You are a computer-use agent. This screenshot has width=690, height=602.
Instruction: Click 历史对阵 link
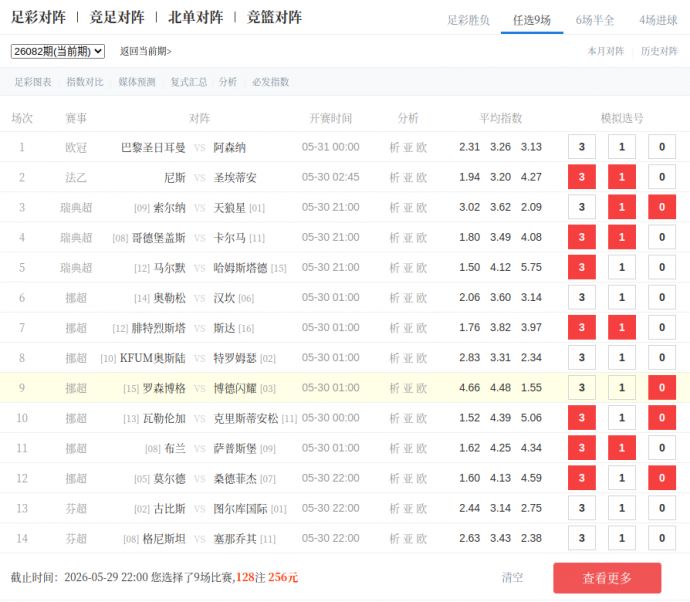659,51
